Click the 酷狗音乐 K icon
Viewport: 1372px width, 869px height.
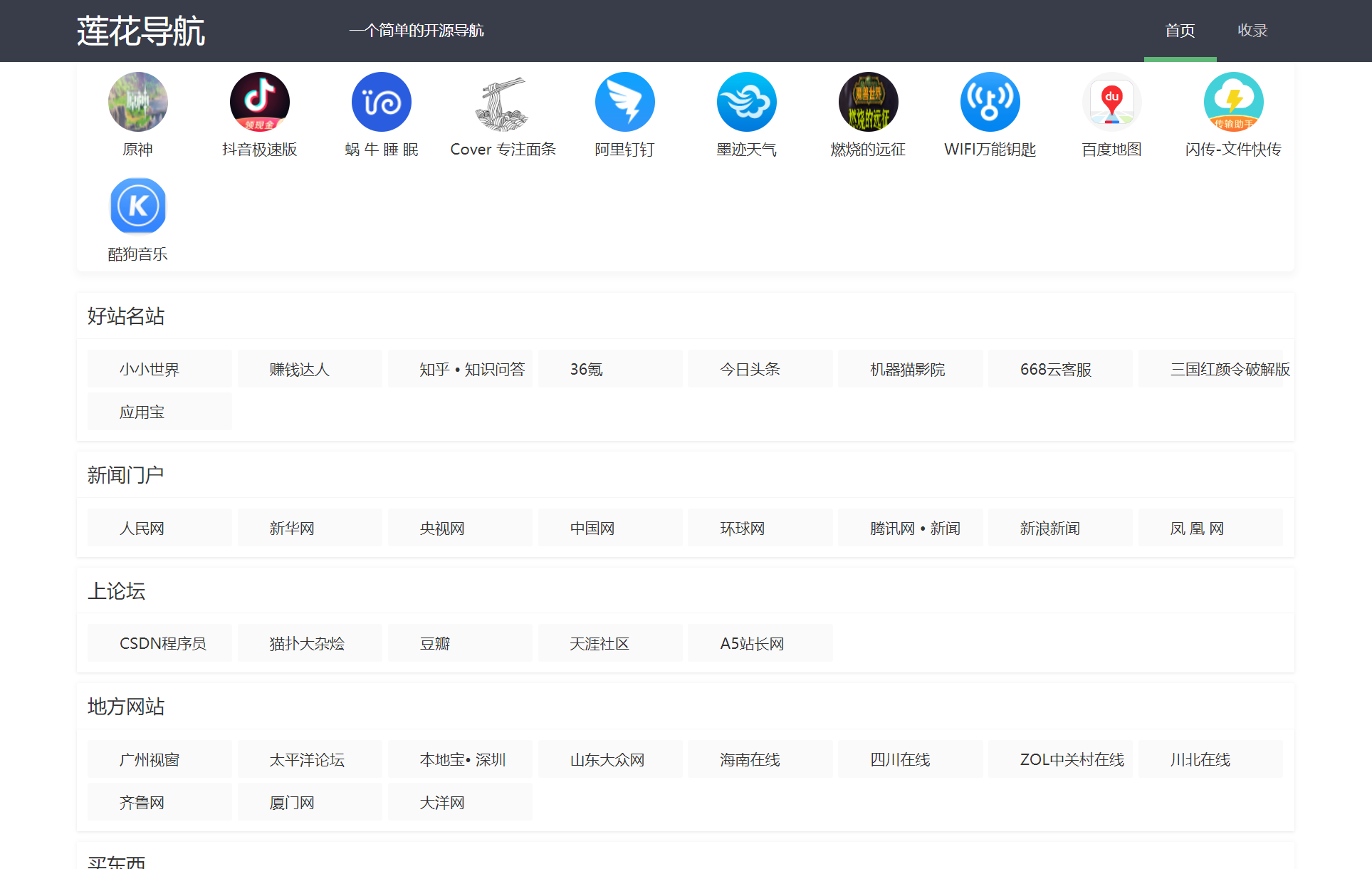coord(137,207)
